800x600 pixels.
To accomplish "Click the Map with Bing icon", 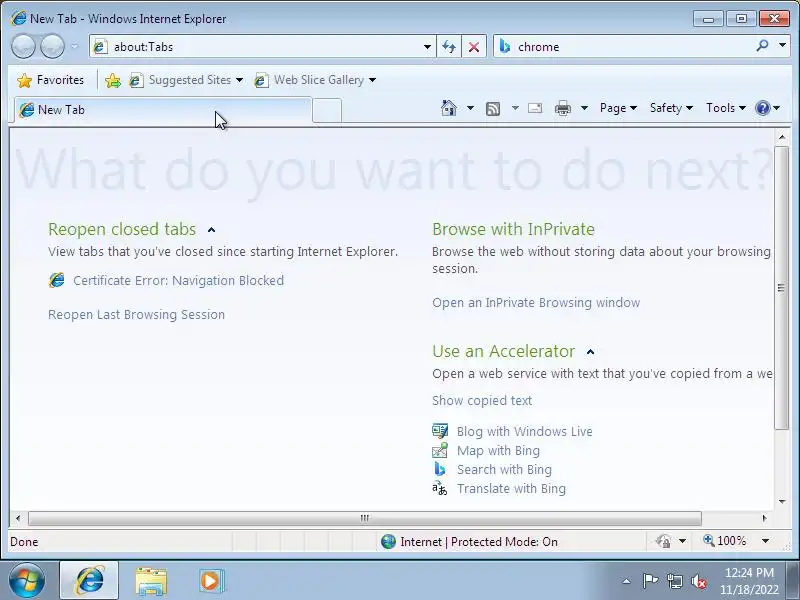I will coord(440,450).
